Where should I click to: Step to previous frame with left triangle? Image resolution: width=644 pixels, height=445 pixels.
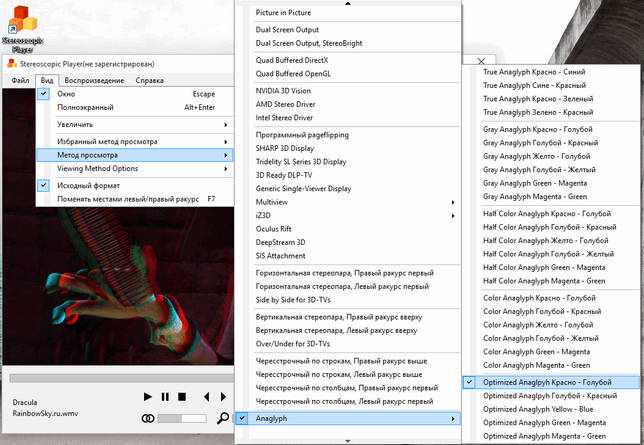(207, 397)
